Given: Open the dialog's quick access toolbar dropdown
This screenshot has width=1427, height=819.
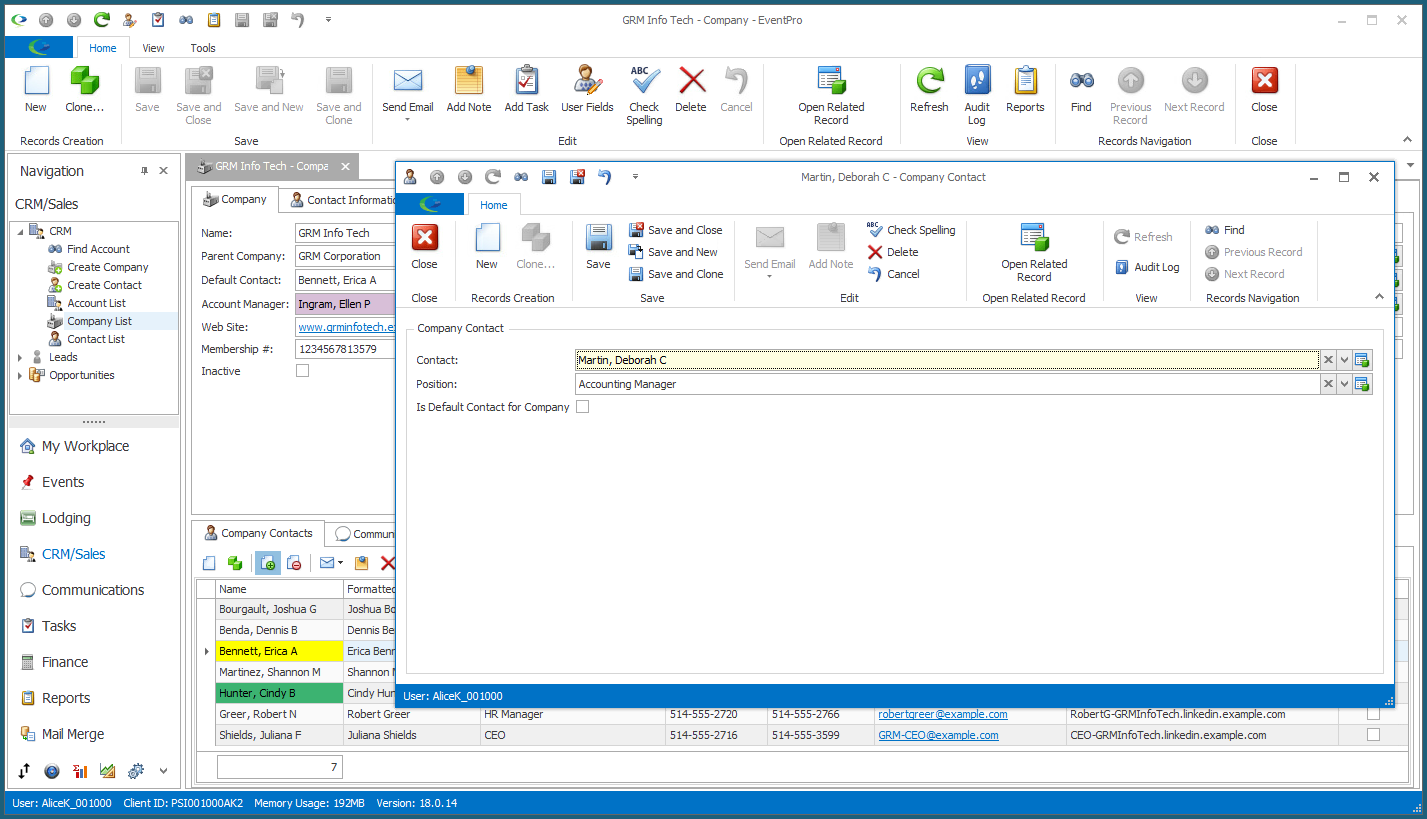Looking at the screenshot, I should pyautogui.click(x=634, y=177).
